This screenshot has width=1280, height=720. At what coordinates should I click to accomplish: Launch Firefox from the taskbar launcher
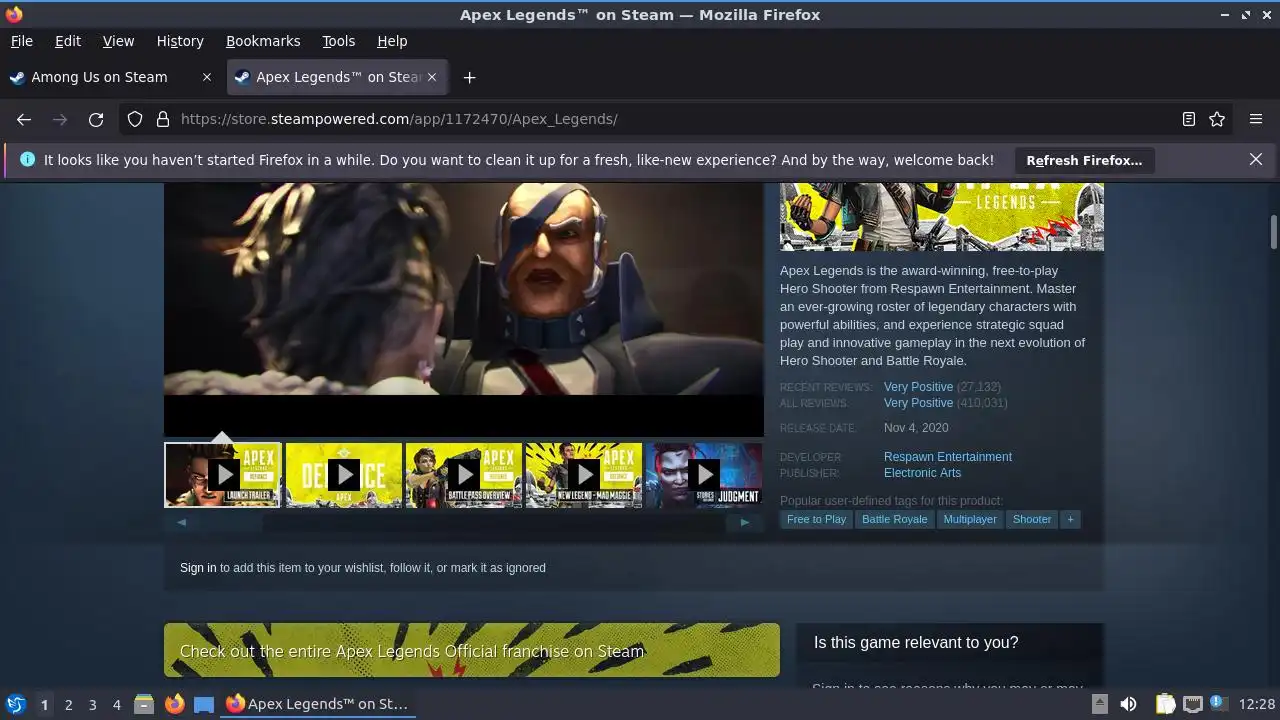[174, 704]
